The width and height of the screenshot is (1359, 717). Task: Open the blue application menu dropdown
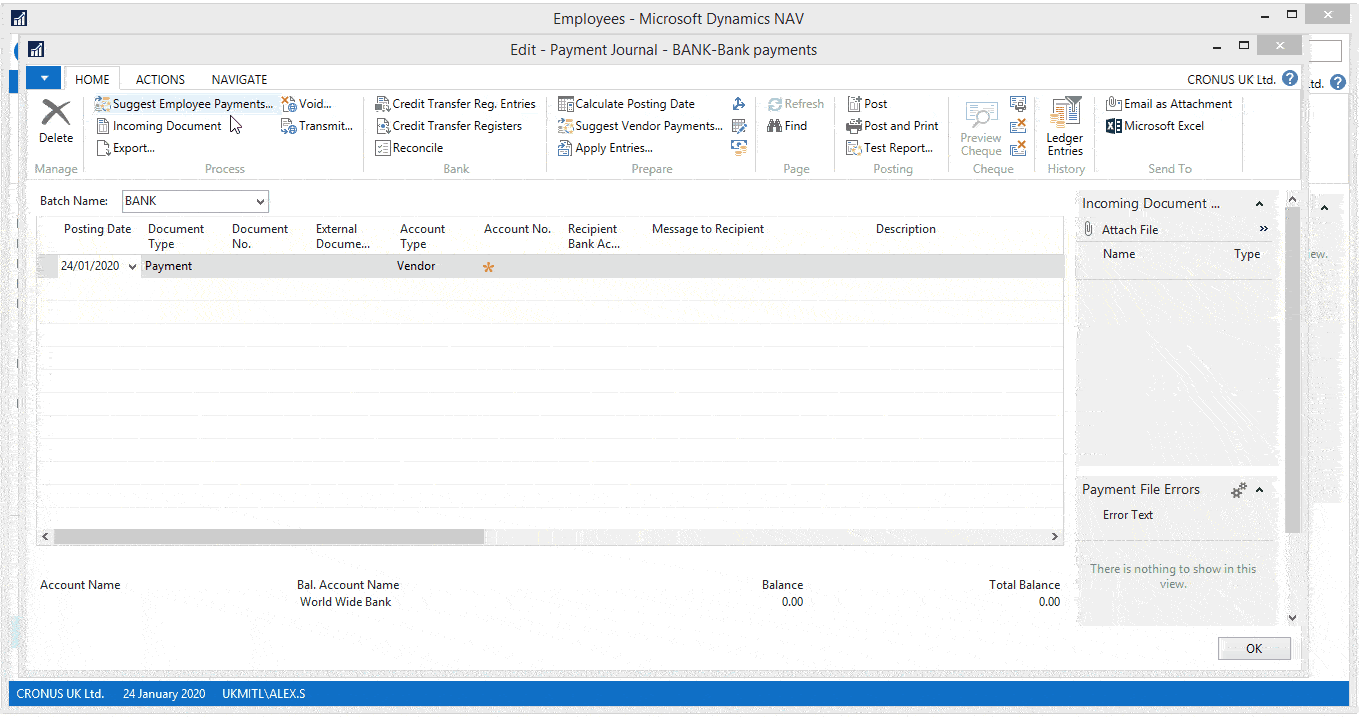44,78
